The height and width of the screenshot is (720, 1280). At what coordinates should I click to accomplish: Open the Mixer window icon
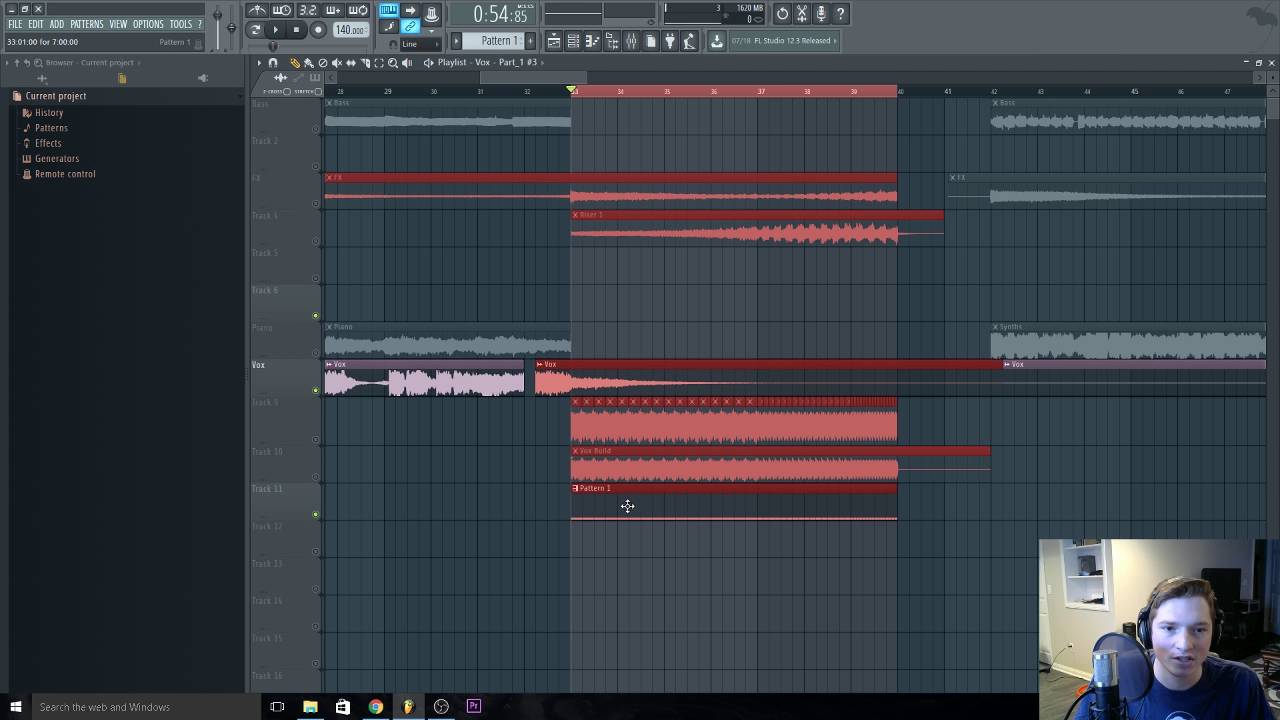631,41
